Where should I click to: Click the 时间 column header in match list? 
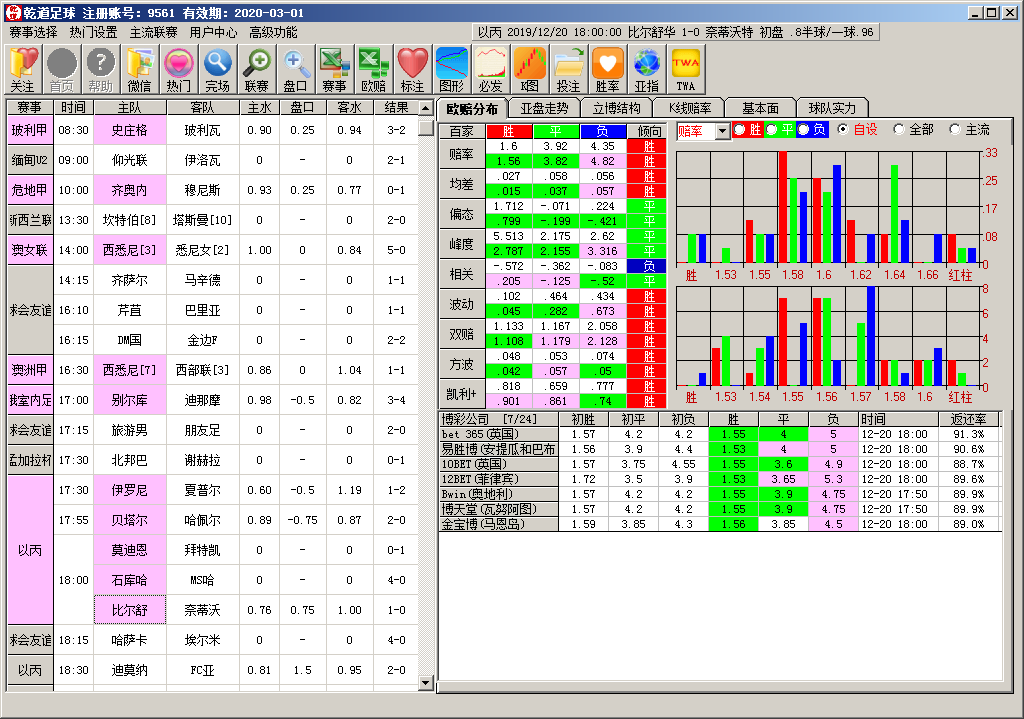click(x=73, y=107)
